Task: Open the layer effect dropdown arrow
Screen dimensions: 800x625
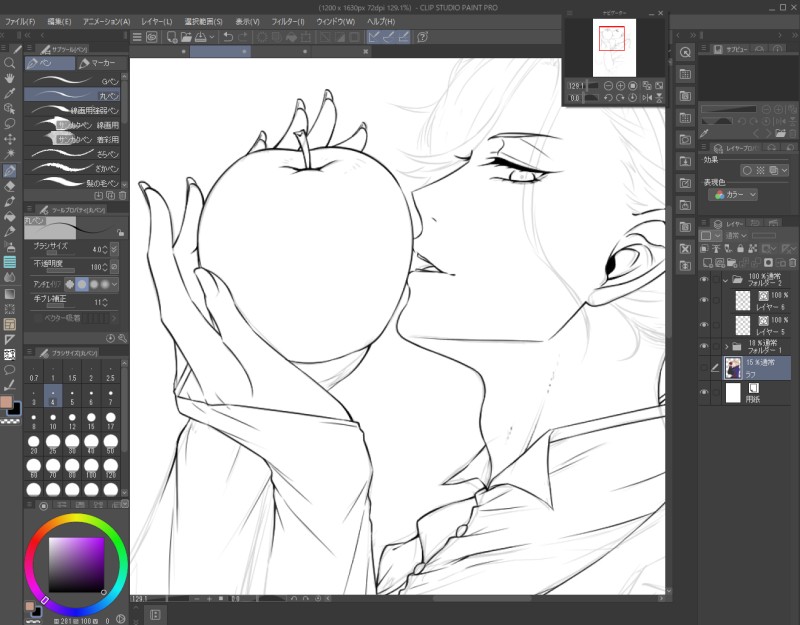Action: click(785, 170)
